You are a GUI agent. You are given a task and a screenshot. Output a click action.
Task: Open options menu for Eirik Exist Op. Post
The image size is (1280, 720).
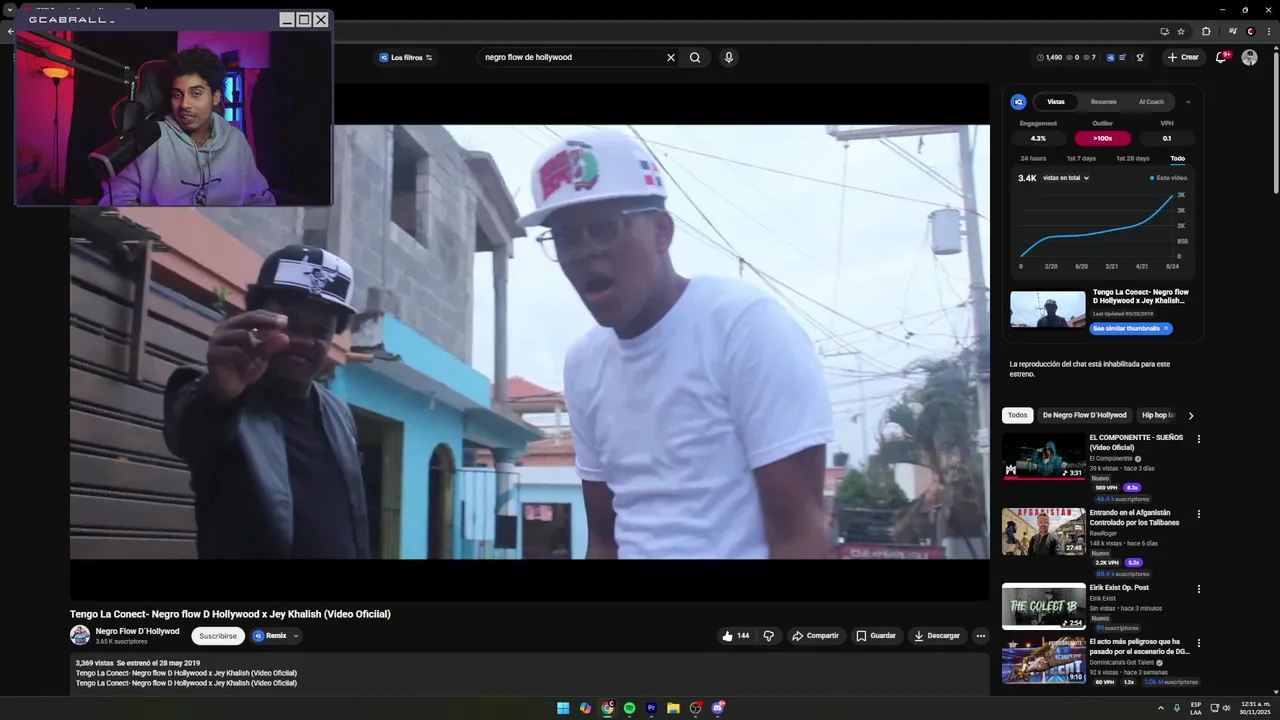(1199, 589)
